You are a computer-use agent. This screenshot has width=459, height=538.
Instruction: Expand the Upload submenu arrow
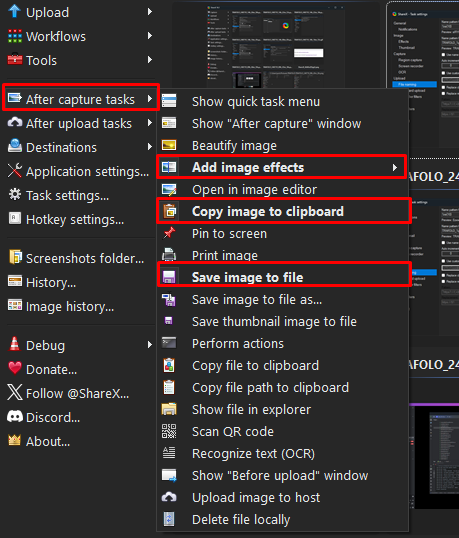pyautogui.click(x=150, y=12)
